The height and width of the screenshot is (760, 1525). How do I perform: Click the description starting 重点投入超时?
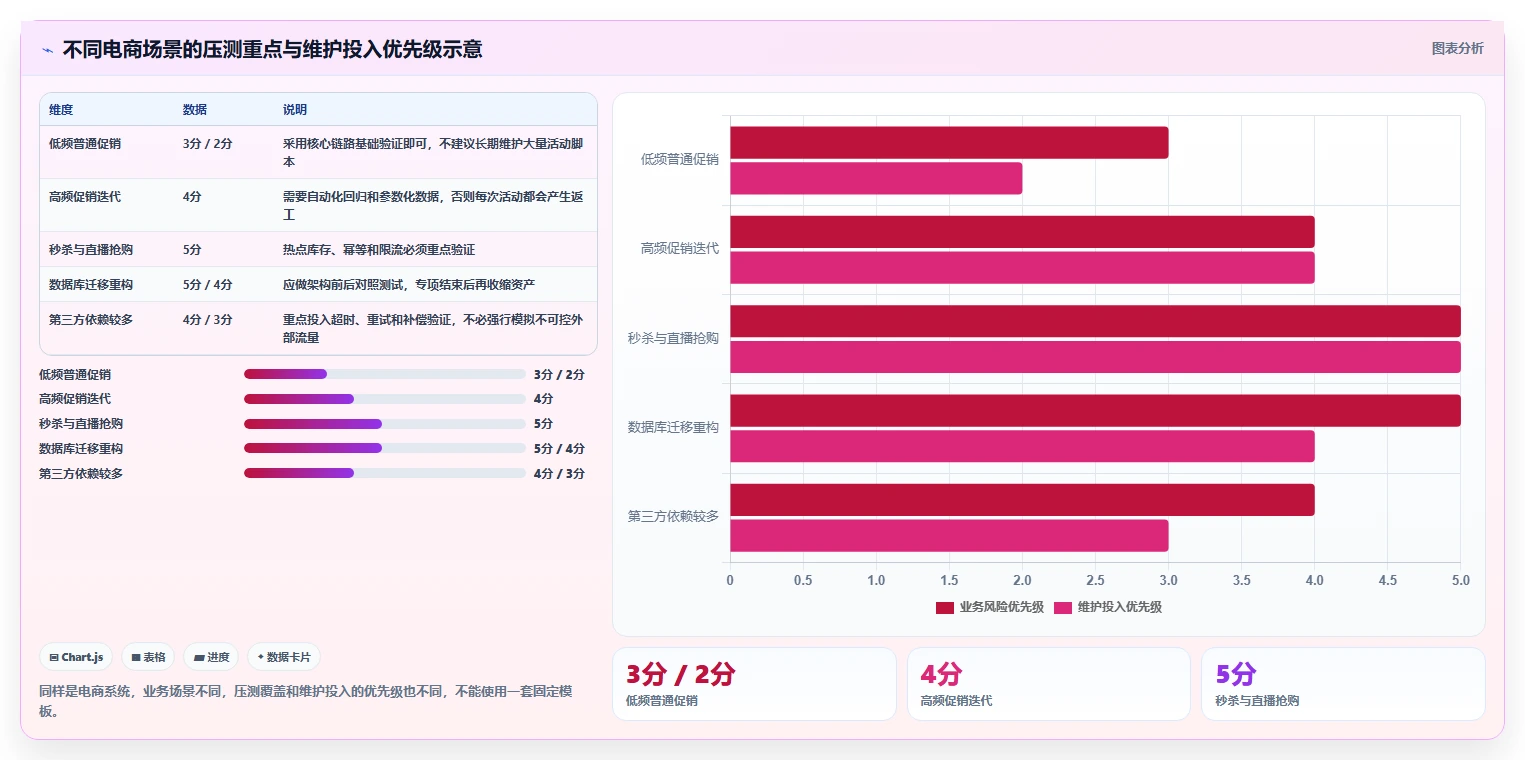coord(434,328)
